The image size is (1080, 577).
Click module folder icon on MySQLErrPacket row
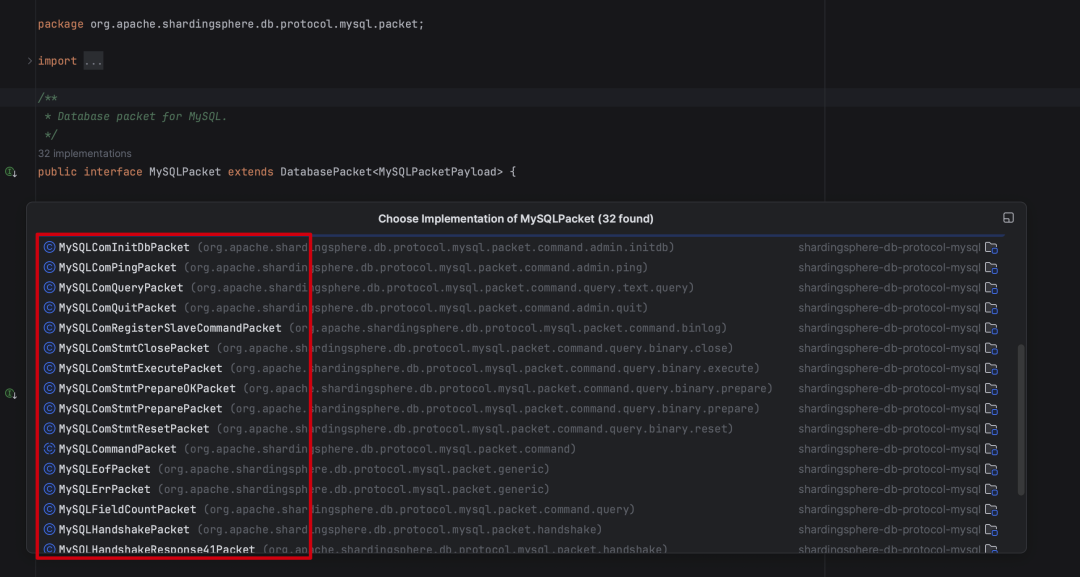click(x=991, y=489)
